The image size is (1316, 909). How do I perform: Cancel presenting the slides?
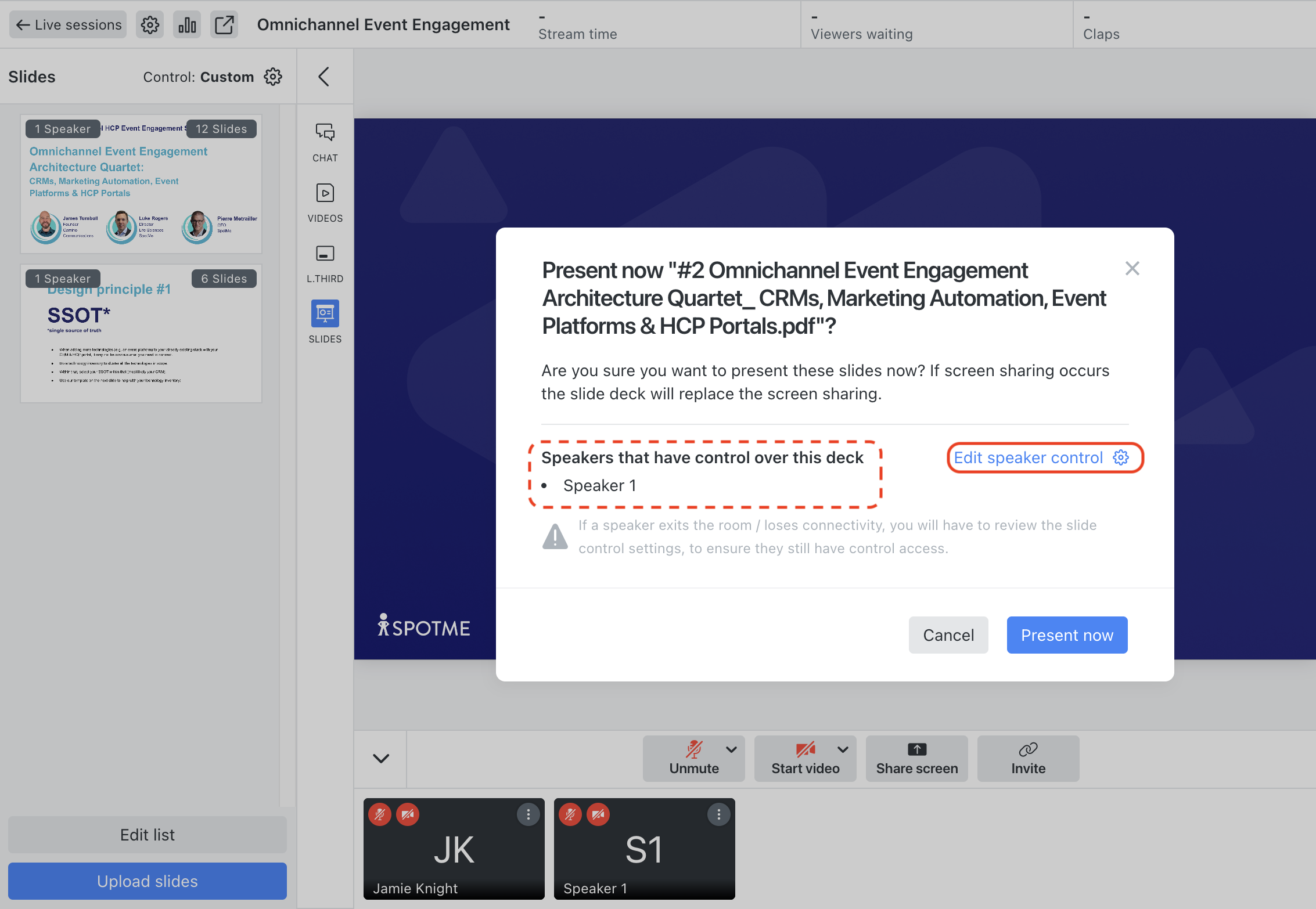point(948,635)
